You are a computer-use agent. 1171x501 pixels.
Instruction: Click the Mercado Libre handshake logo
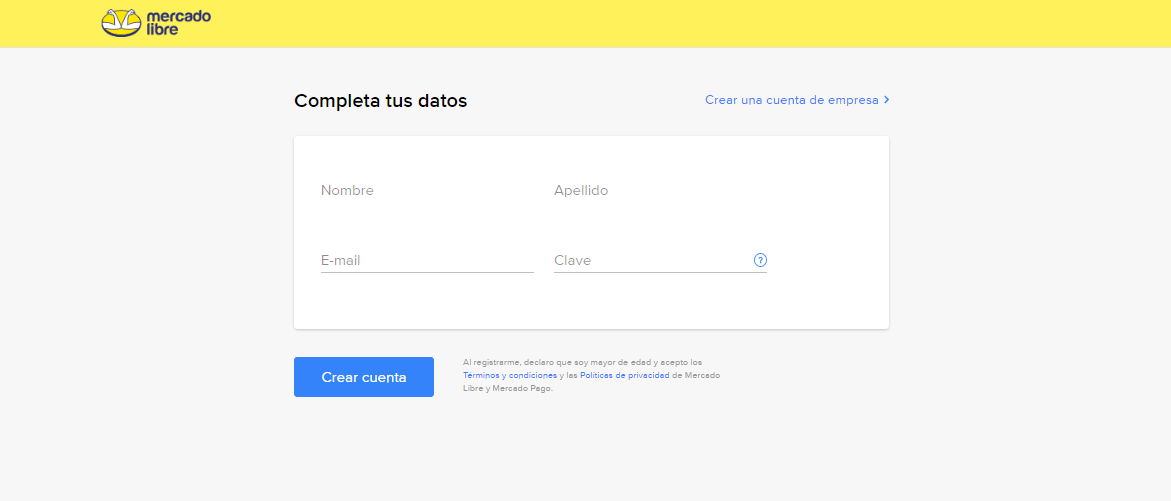121,23
